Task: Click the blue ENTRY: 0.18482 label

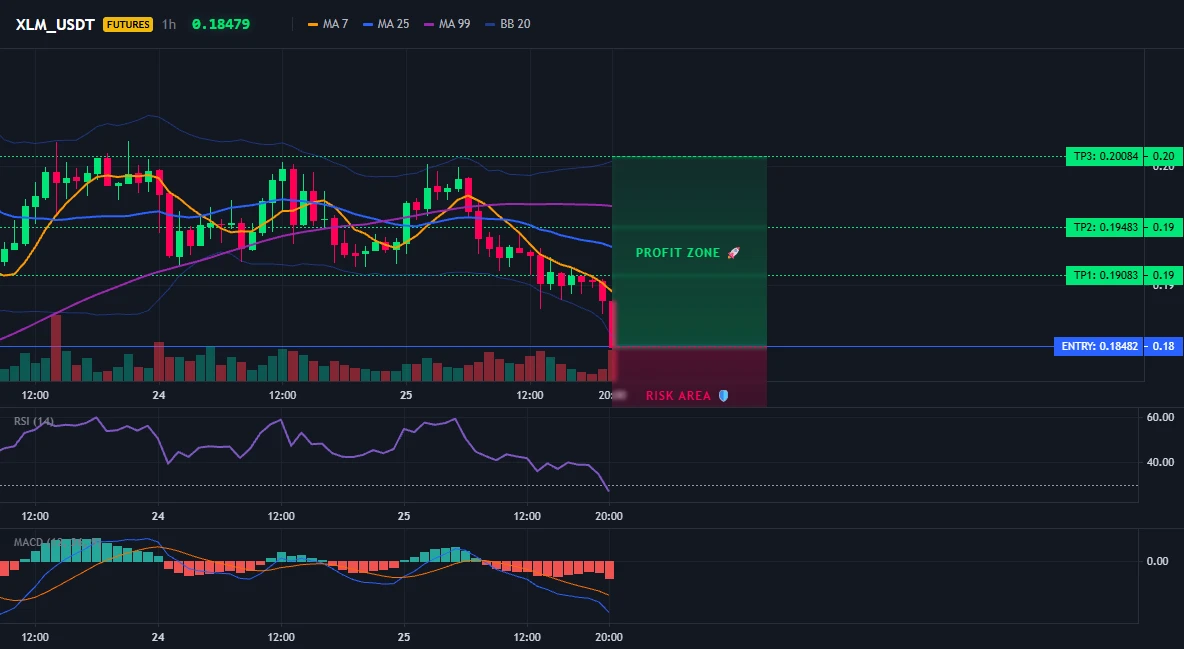Action: [x=1099, y=346]
